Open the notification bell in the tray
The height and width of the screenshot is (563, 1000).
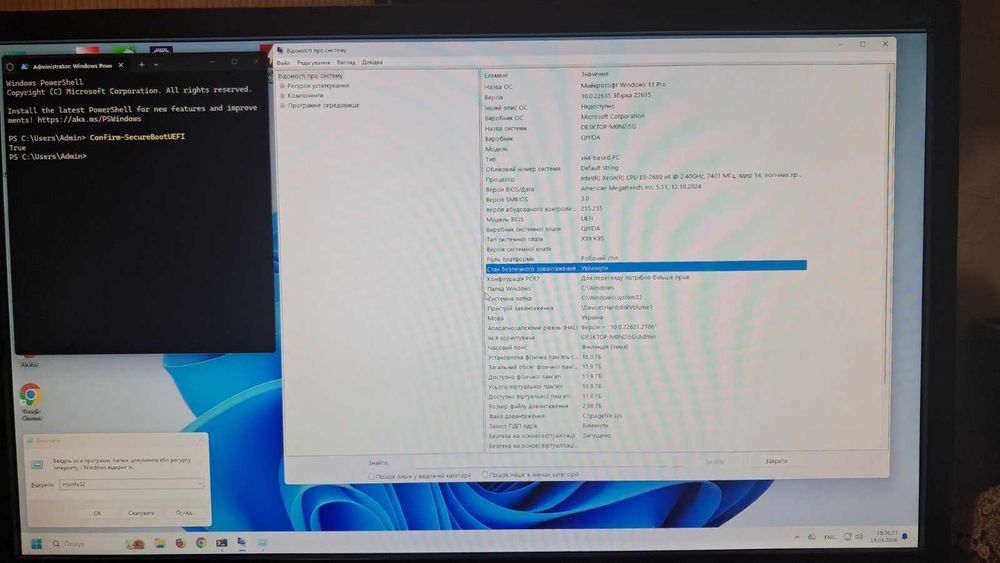(904, 537)
